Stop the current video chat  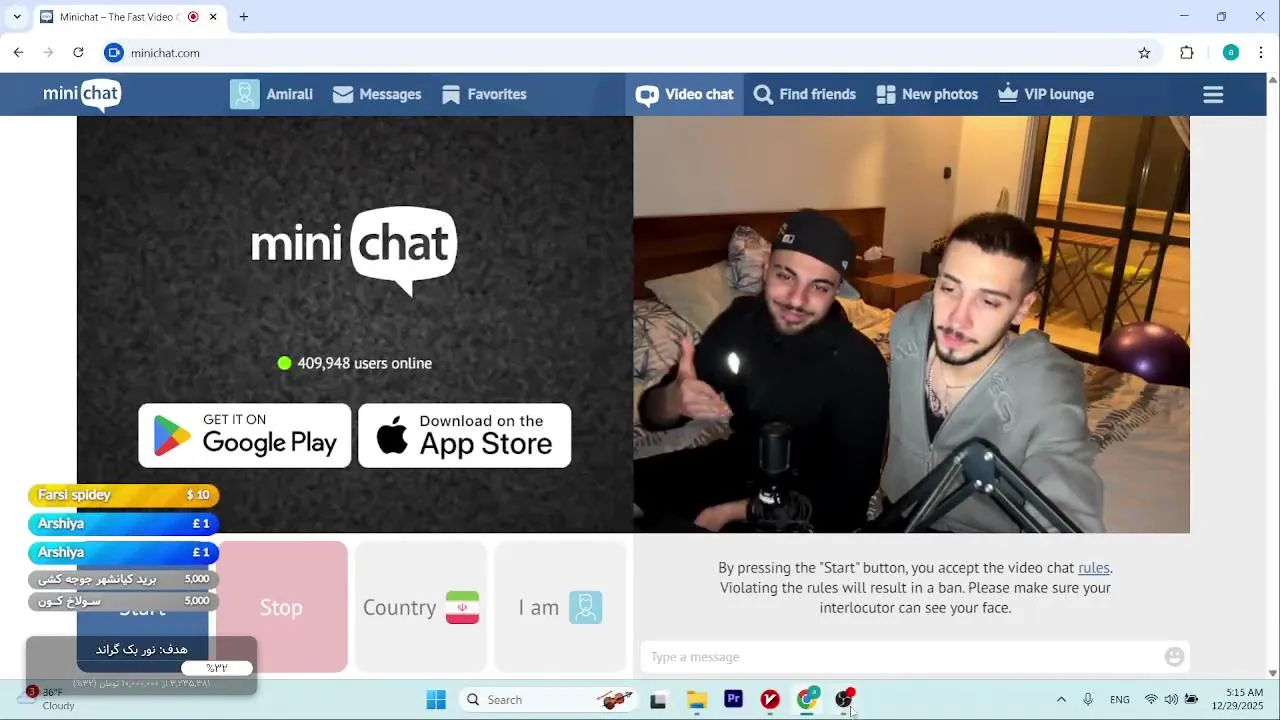[x=281, y=607]
